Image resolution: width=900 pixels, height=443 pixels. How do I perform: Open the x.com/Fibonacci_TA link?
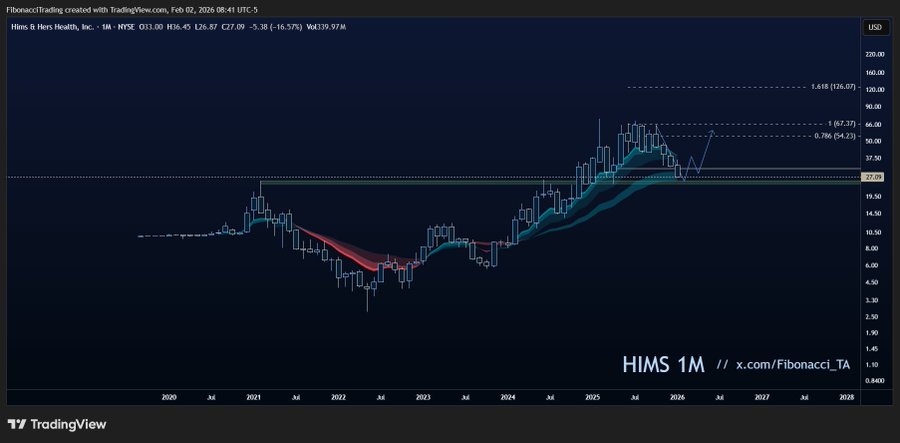click(x=792, y=365)
